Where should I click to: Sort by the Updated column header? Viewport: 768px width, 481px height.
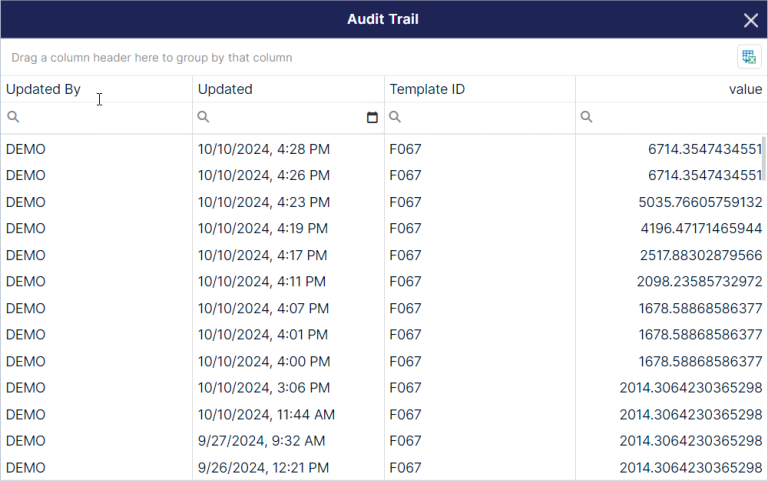click(225, 89)
